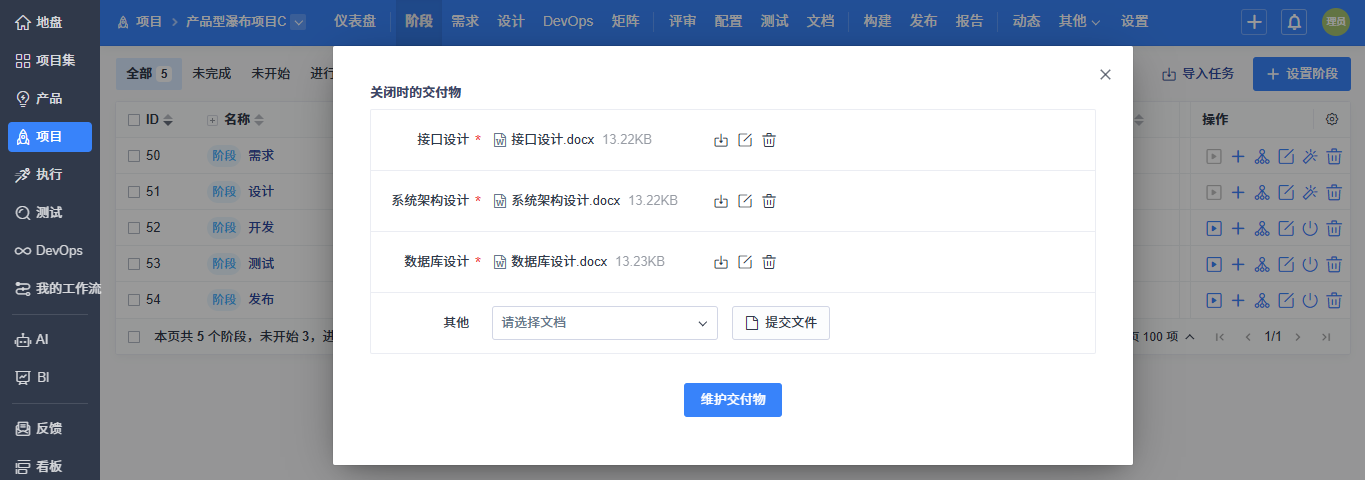Open 看板 in the sidebar

(50, 466)
